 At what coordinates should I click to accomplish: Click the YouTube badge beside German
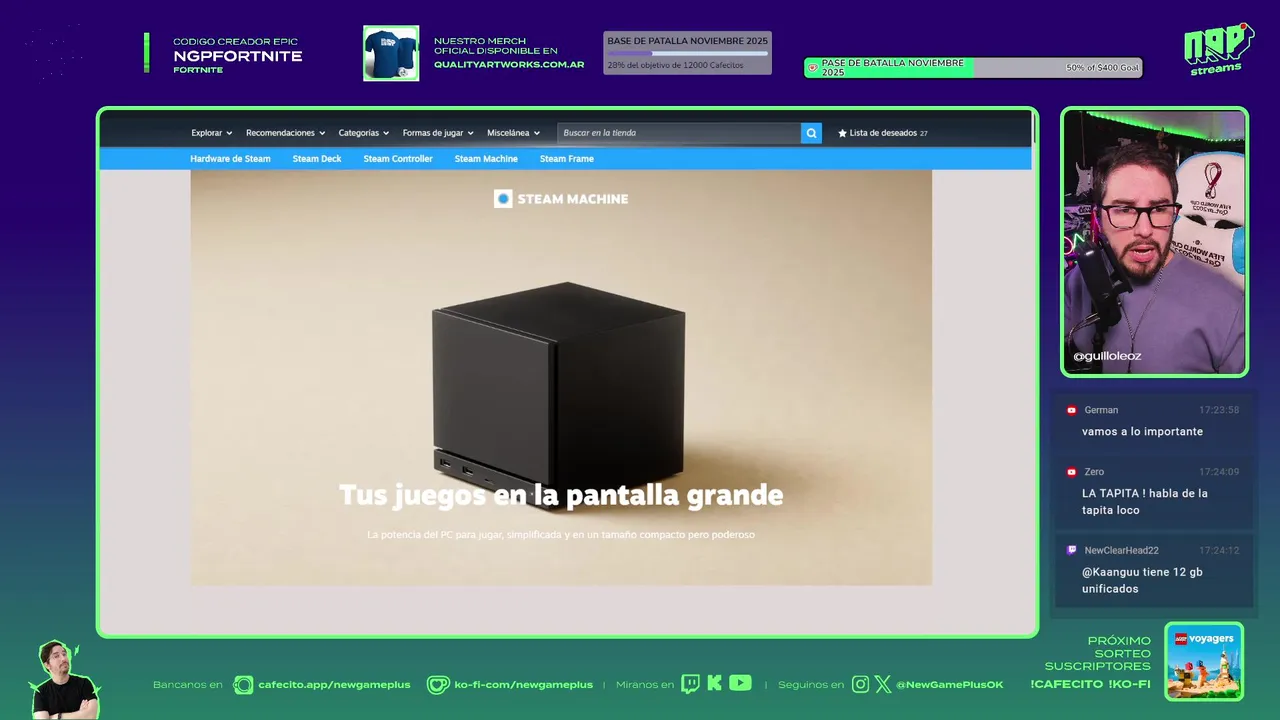click(1071, 410)
